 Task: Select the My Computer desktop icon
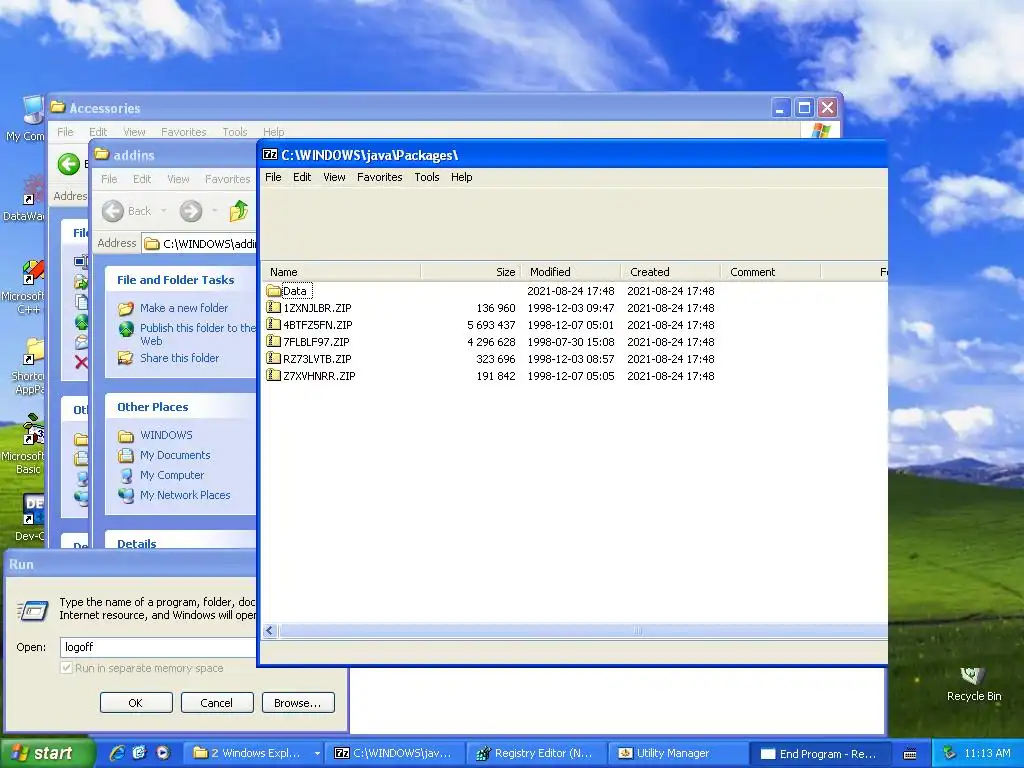point(27,119)
